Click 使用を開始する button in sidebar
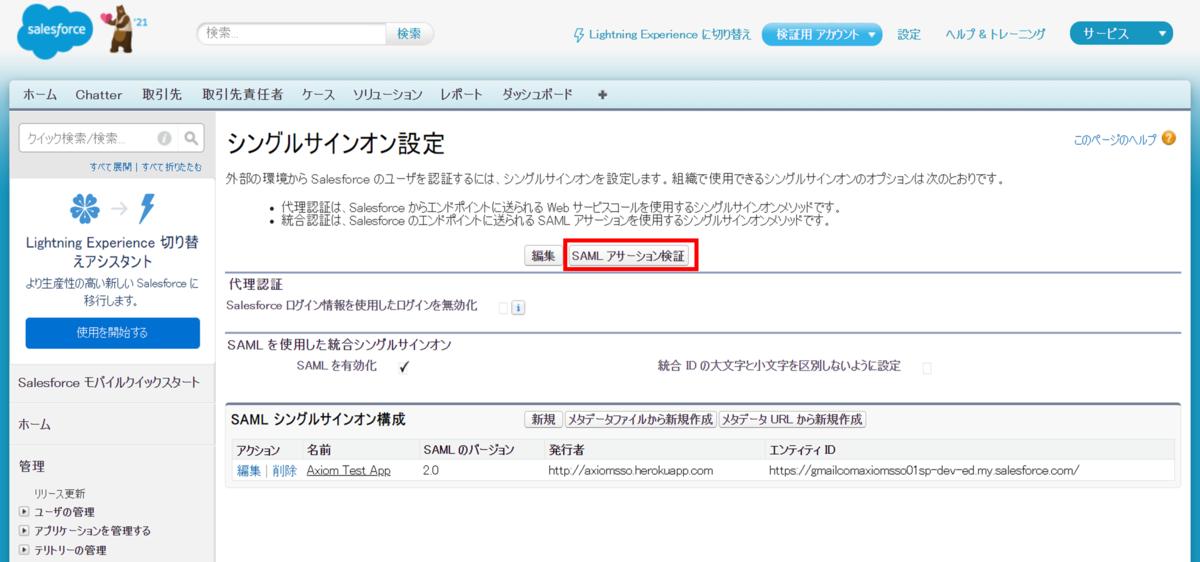The width and height of the screenshot is (1200, 562). point(113,333)
